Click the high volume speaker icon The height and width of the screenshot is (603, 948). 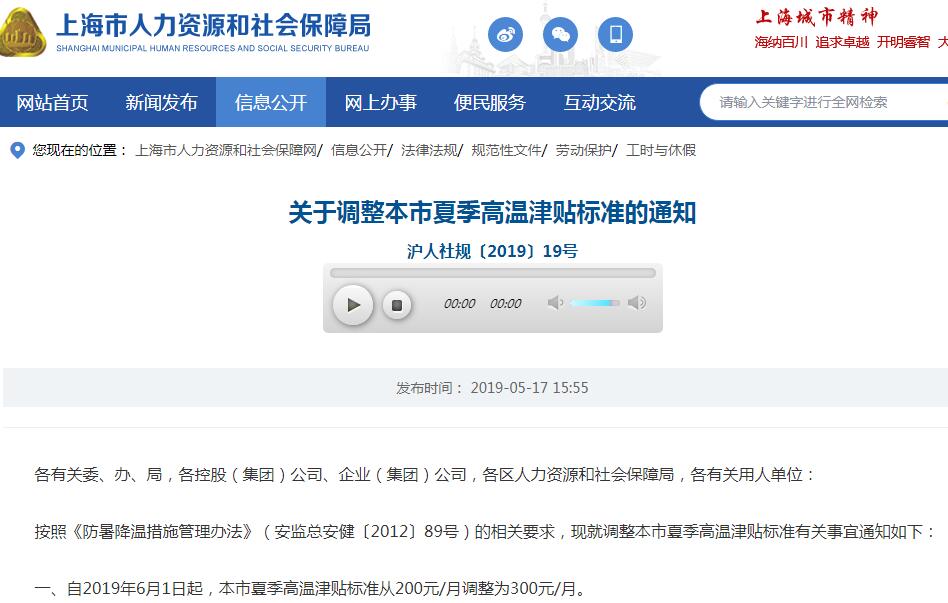pos(637,302)
